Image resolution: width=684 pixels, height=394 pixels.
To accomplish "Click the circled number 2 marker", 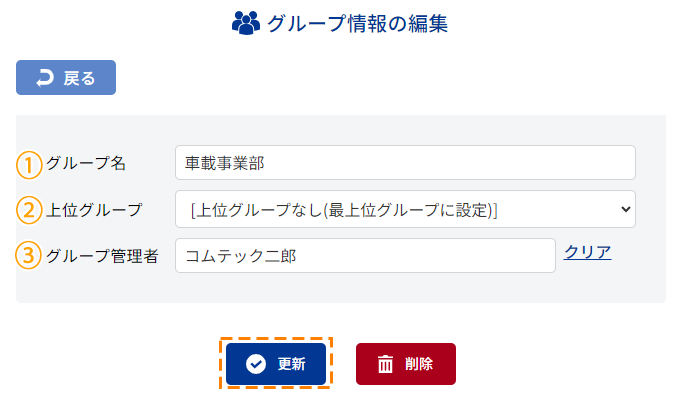I will click(29, 210).
